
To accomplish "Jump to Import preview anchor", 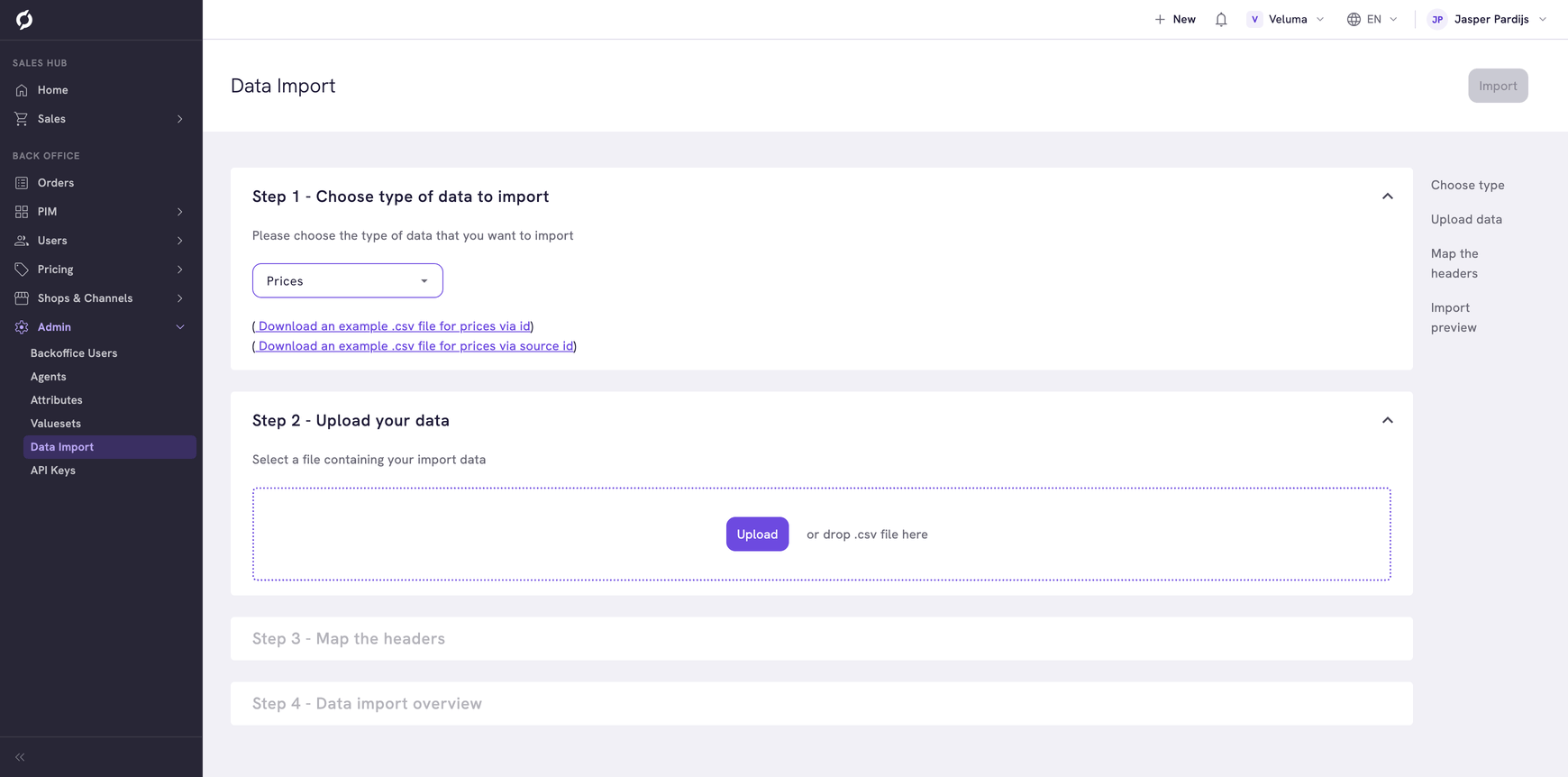I will [1454, 317].
